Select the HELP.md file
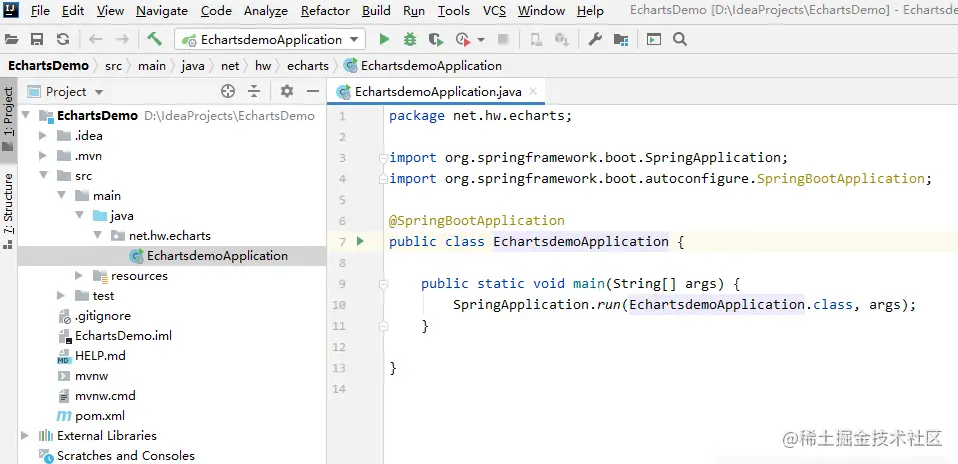Viewport: 958px width, 464px height. coord(100,355)
